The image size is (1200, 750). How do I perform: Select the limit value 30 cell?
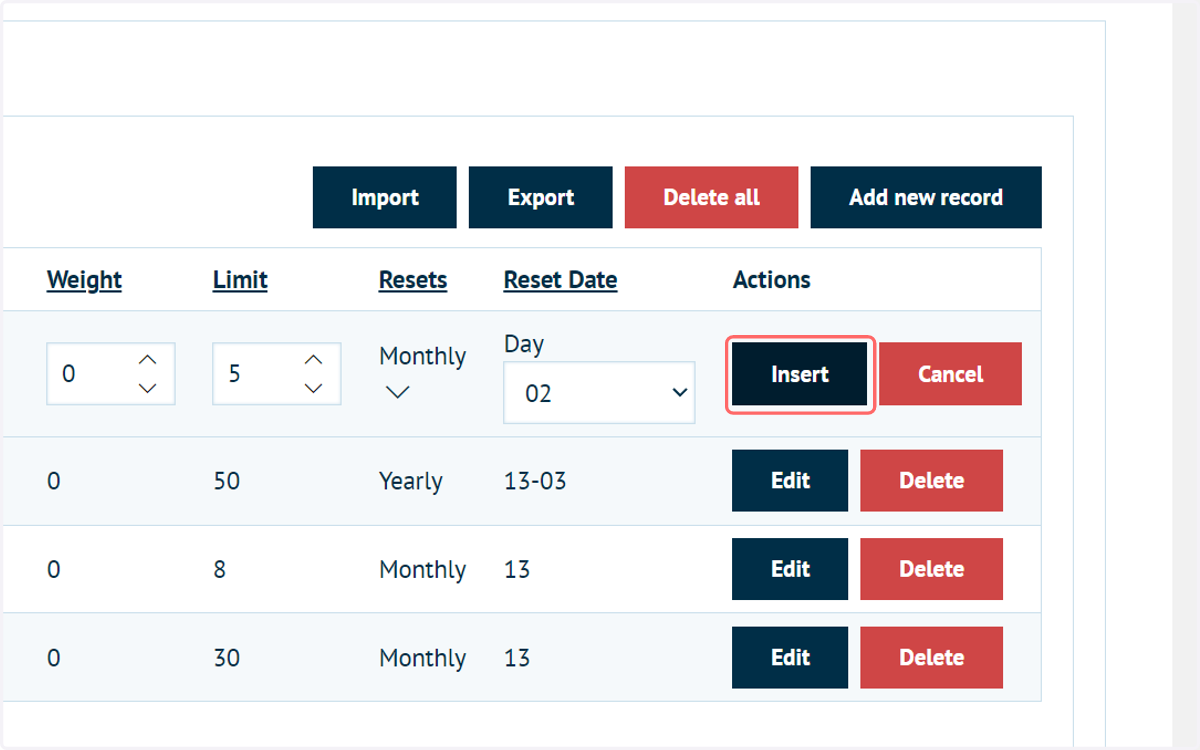pyautogui.click(x=227, y=658)
